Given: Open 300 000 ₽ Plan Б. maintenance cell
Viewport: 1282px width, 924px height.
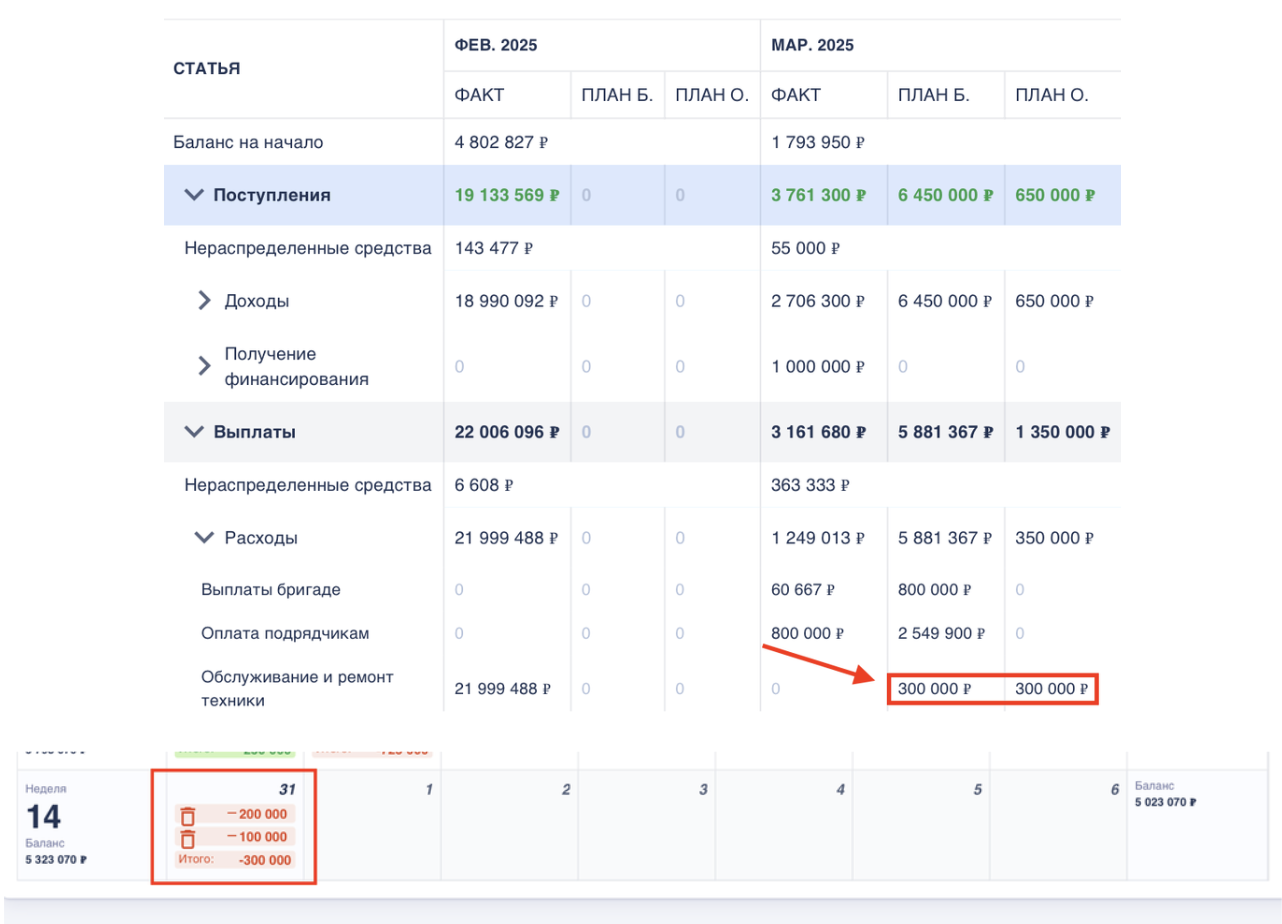Looking at the screenshot, I should point(934,689).
